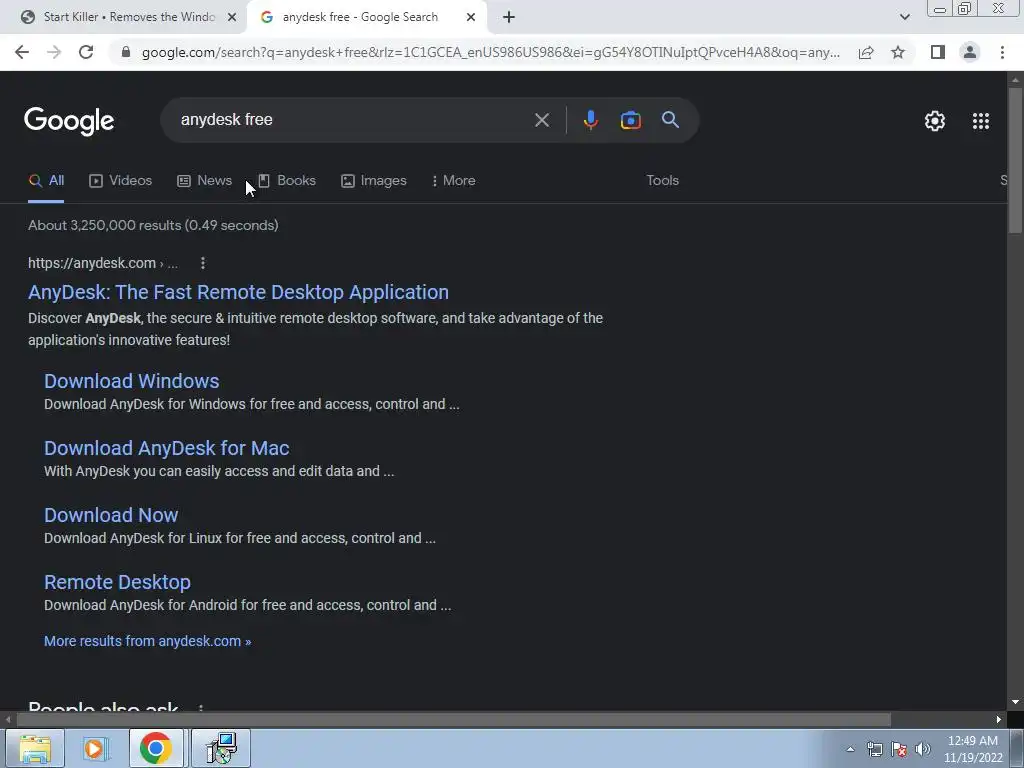The height and width of the screenshot is (768, 1024).
Task: Reload the current page
Action: [86, 52]
